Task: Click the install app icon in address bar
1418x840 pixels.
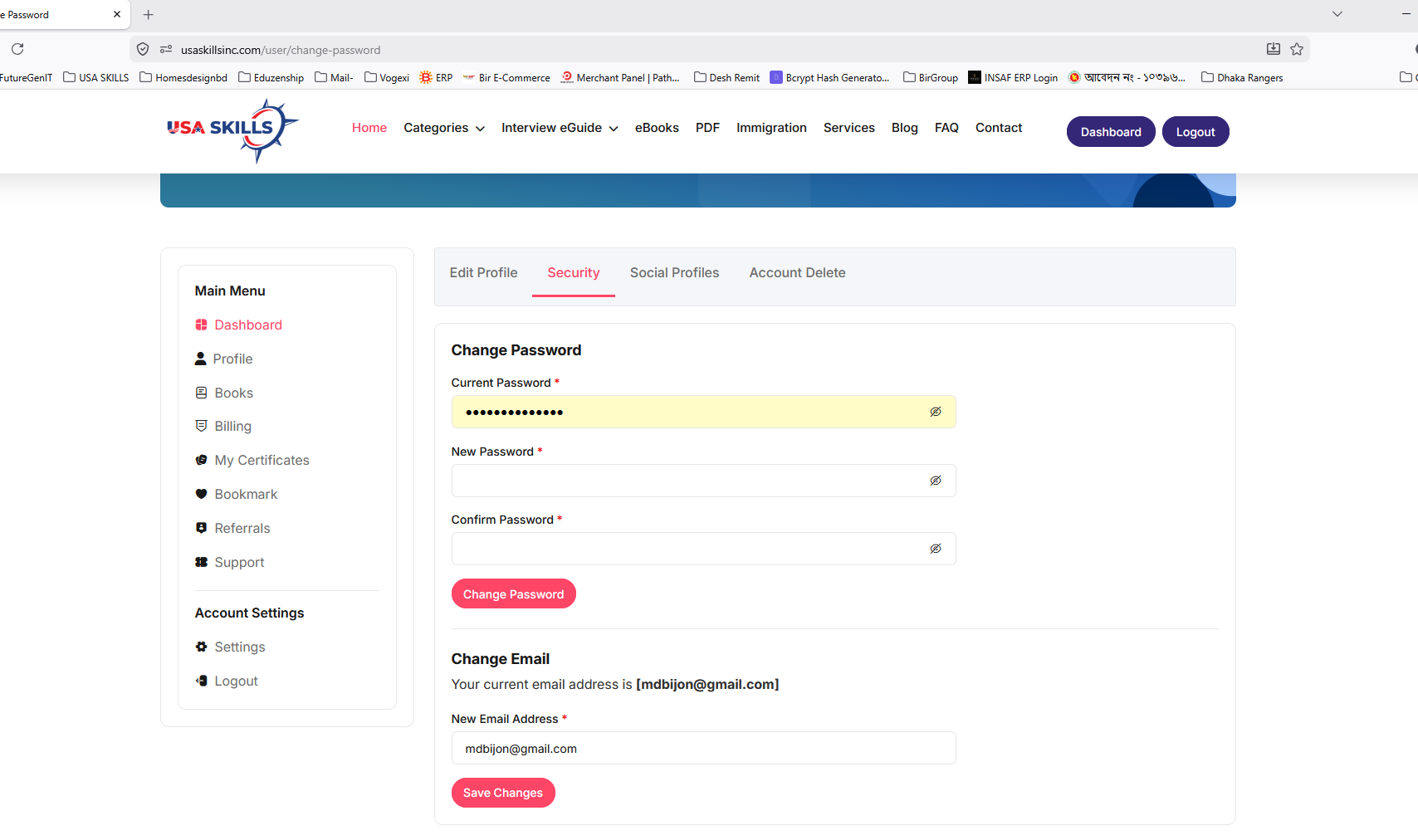Action: [1274, 50]
